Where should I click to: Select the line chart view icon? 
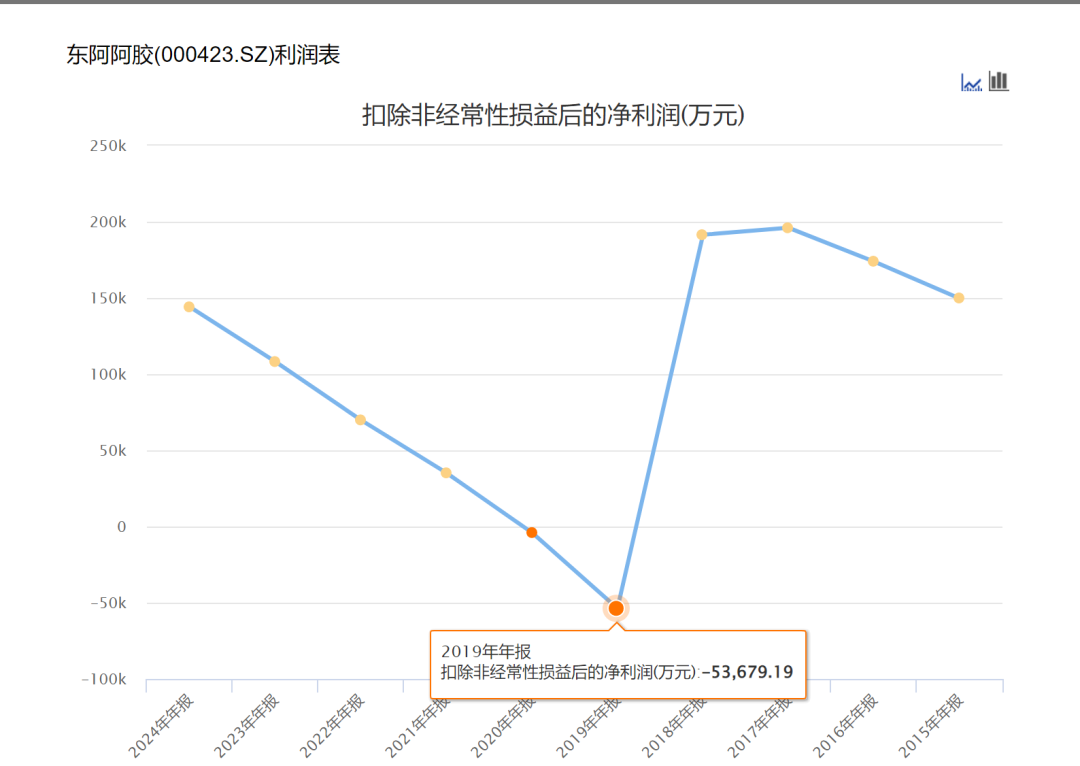point(969,81)
